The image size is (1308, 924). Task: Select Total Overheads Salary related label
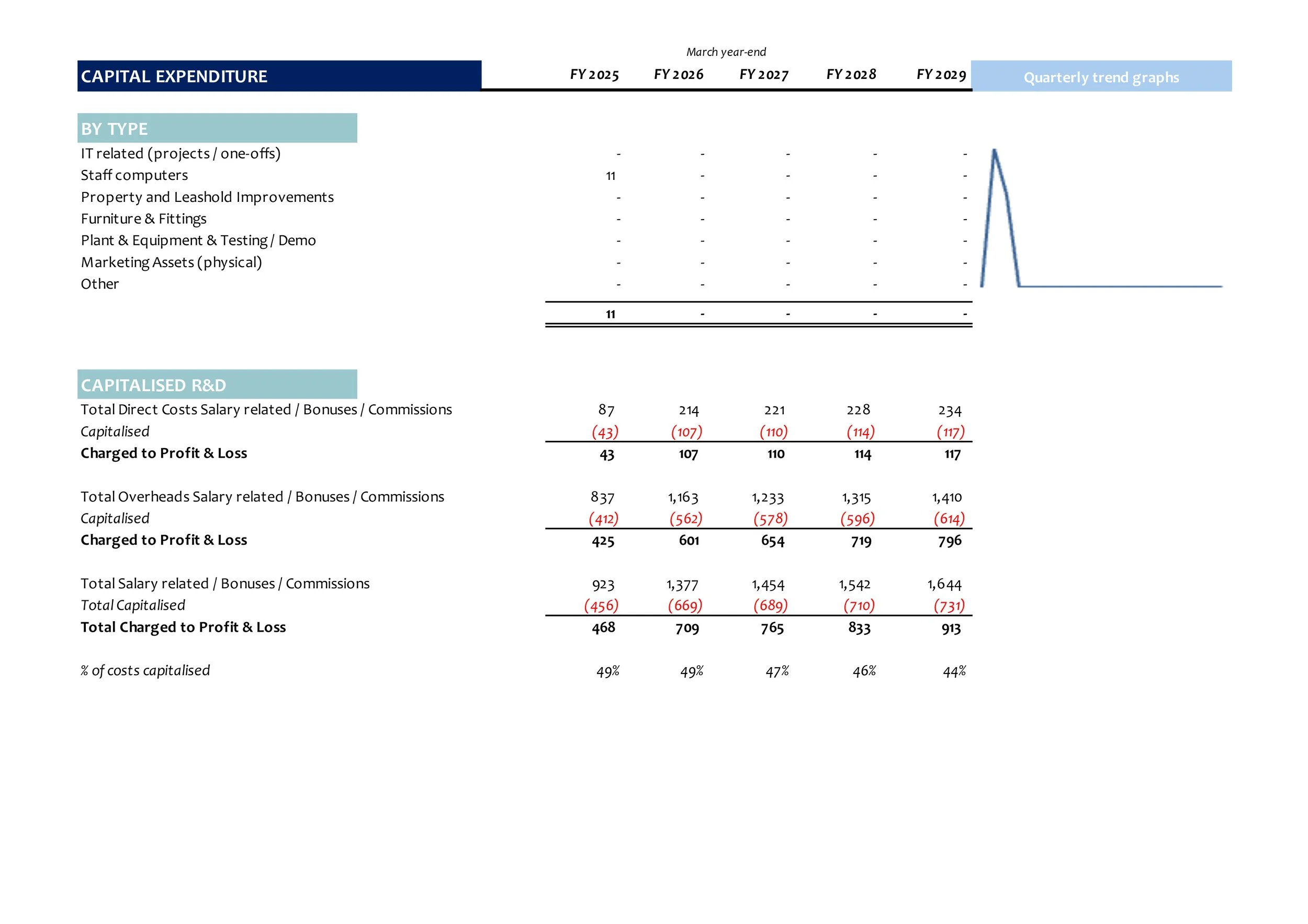(x=262, y=497)
